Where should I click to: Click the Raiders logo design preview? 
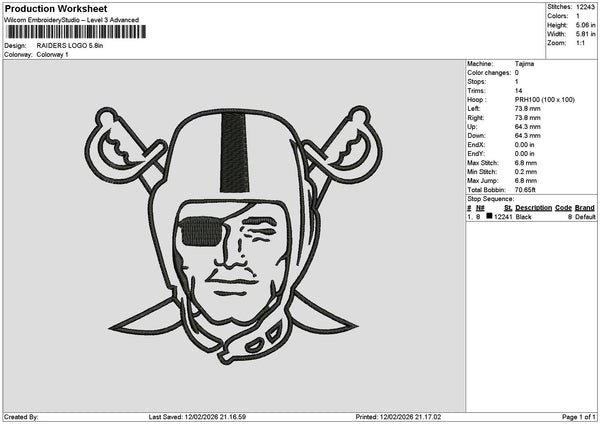[x=233, y=235]
